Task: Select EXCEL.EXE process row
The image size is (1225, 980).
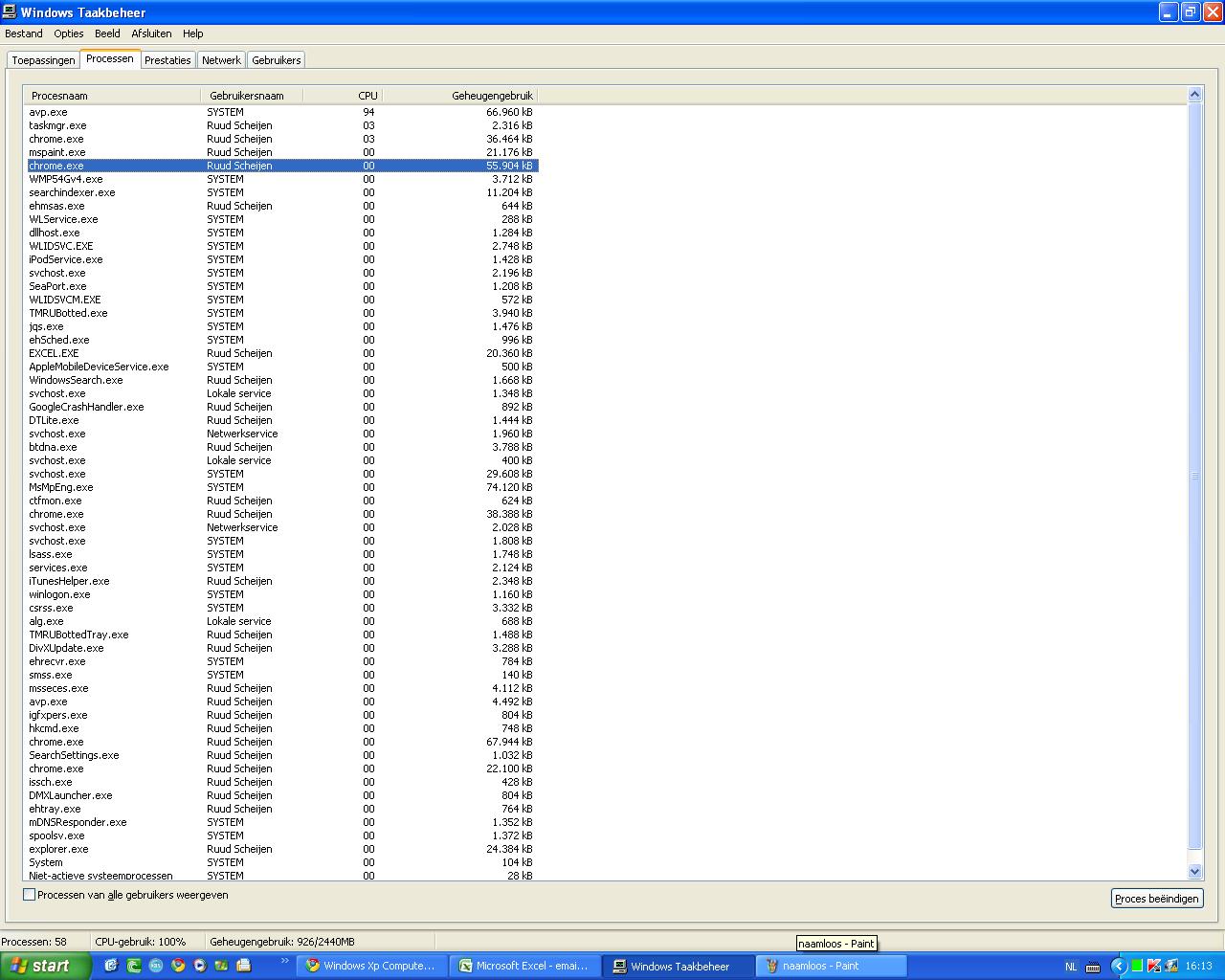Action: pos(282,353)
